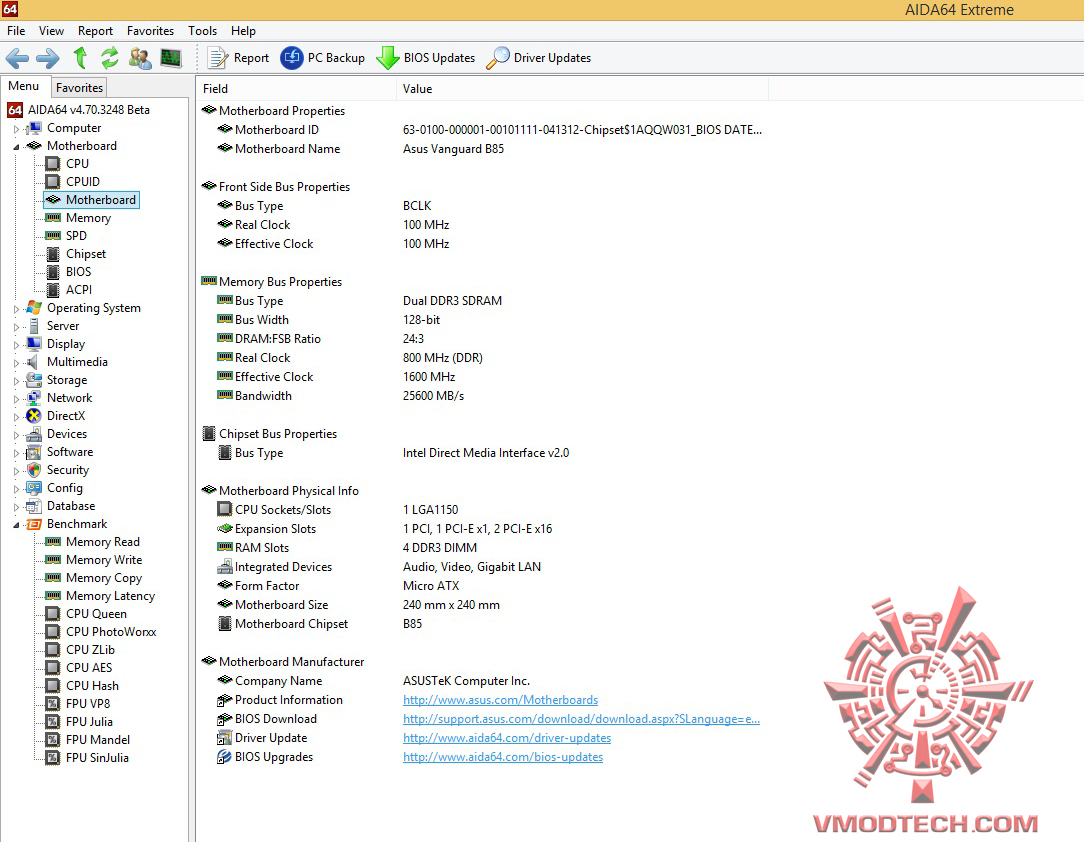The height and width of the screenshot is (842, 1084).
Task: Select FPU VP8 benchmark
Action: point(88,704)
